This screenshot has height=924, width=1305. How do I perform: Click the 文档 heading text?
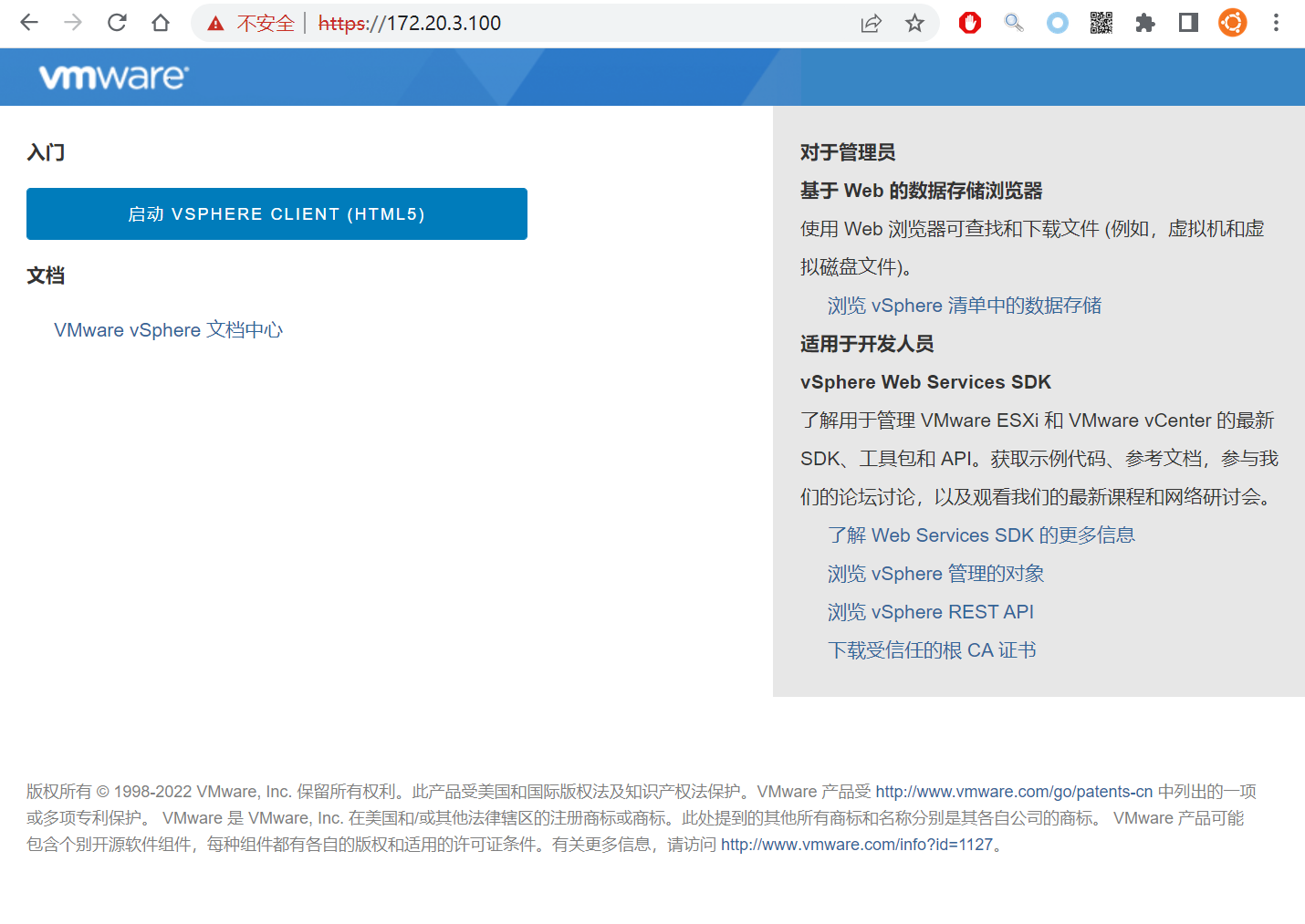click(x=46, y=275)
